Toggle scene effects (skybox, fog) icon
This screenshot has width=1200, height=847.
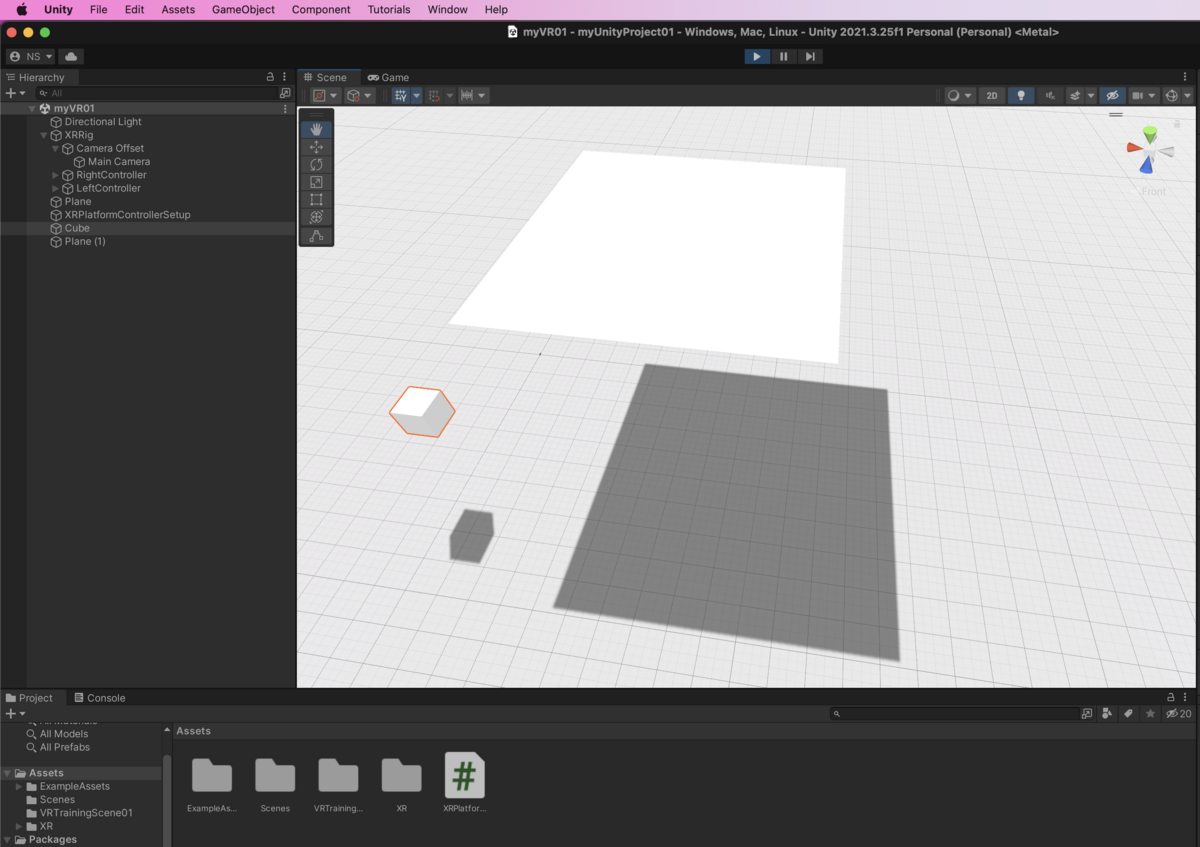1075,96
